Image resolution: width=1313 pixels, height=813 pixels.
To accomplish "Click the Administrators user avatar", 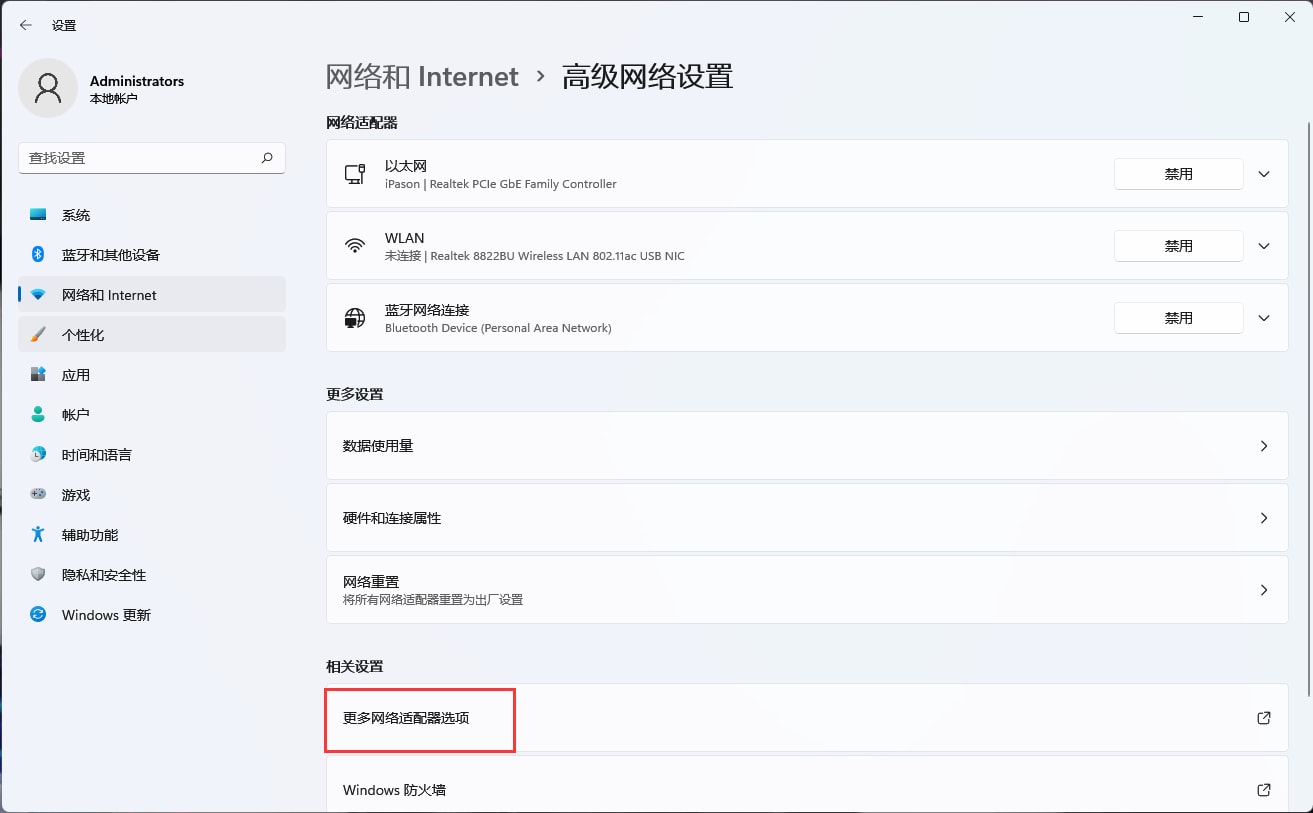I will (x=48, y=88).
